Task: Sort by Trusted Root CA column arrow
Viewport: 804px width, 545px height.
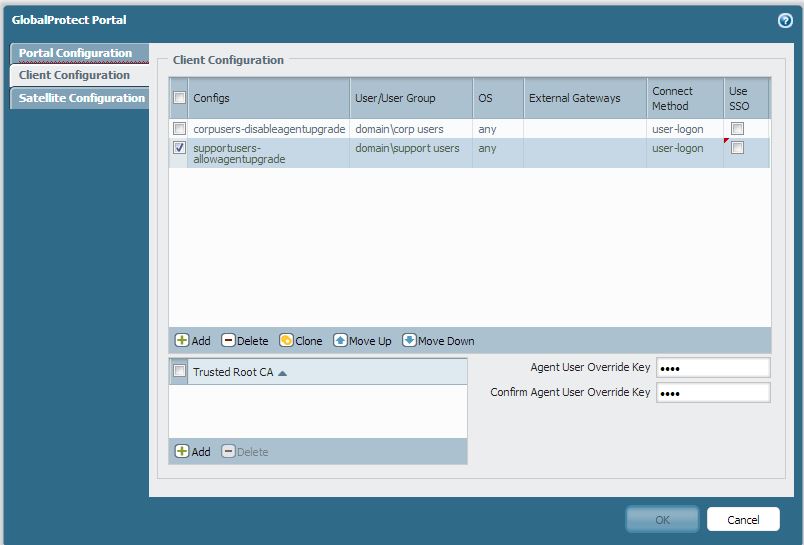Action: (282, 373)
